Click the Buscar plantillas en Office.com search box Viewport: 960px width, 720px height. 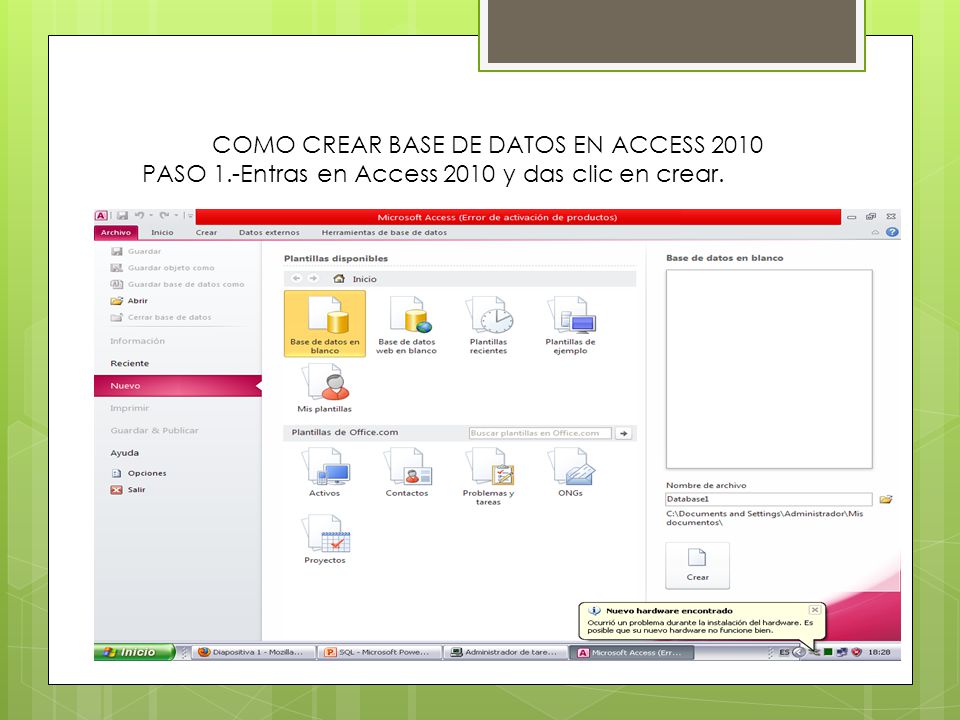(540, 433)
